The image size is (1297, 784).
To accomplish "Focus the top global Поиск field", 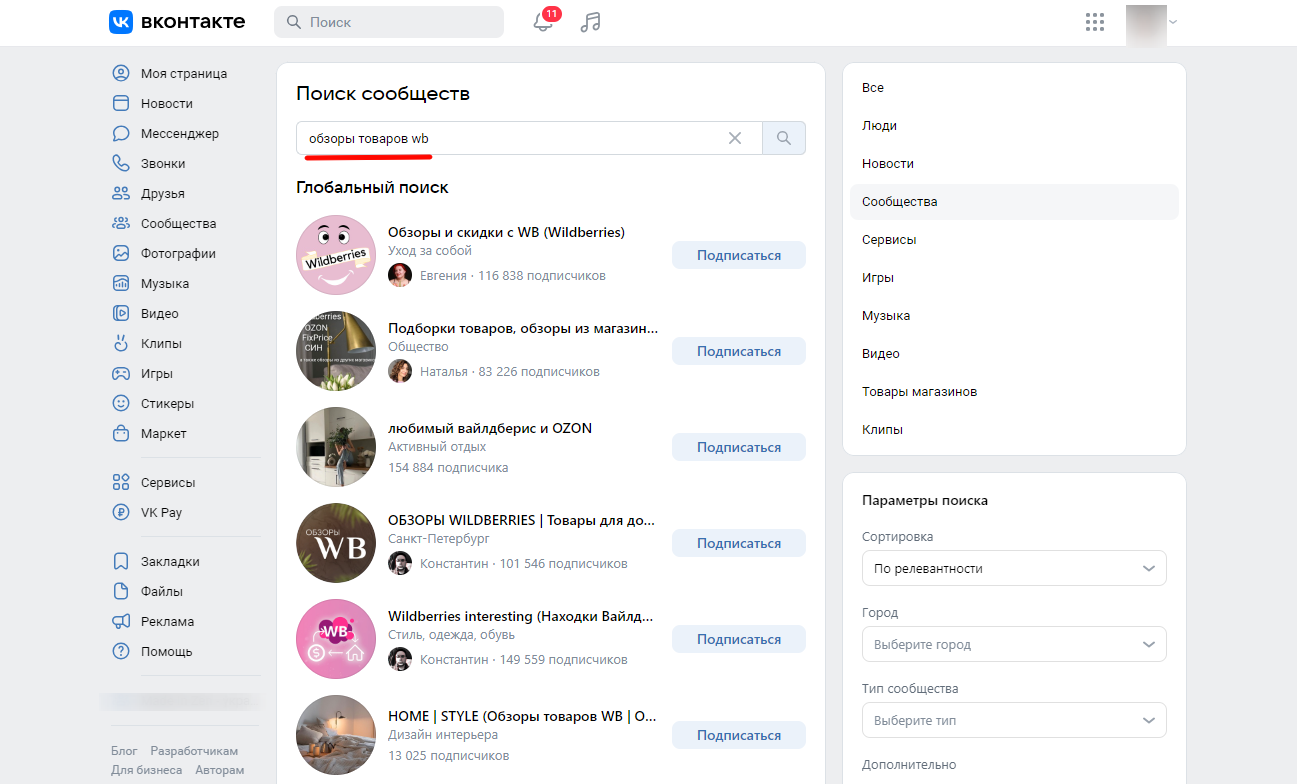I will point(389,22).
